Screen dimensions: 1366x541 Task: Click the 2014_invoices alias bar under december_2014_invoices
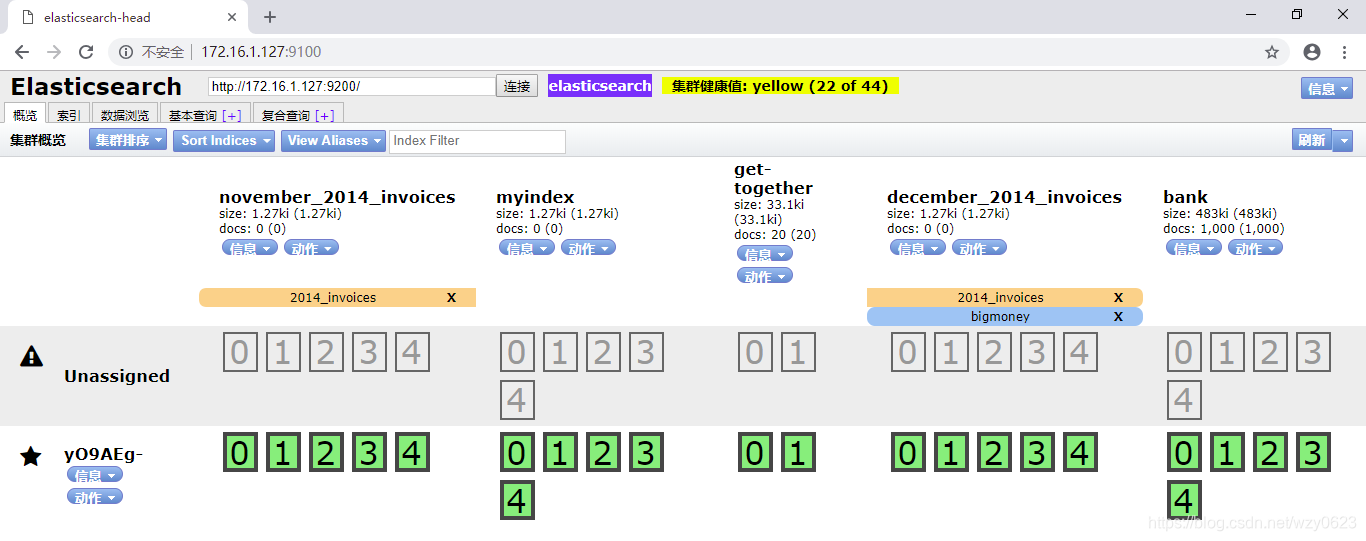tap(1005, 297)
